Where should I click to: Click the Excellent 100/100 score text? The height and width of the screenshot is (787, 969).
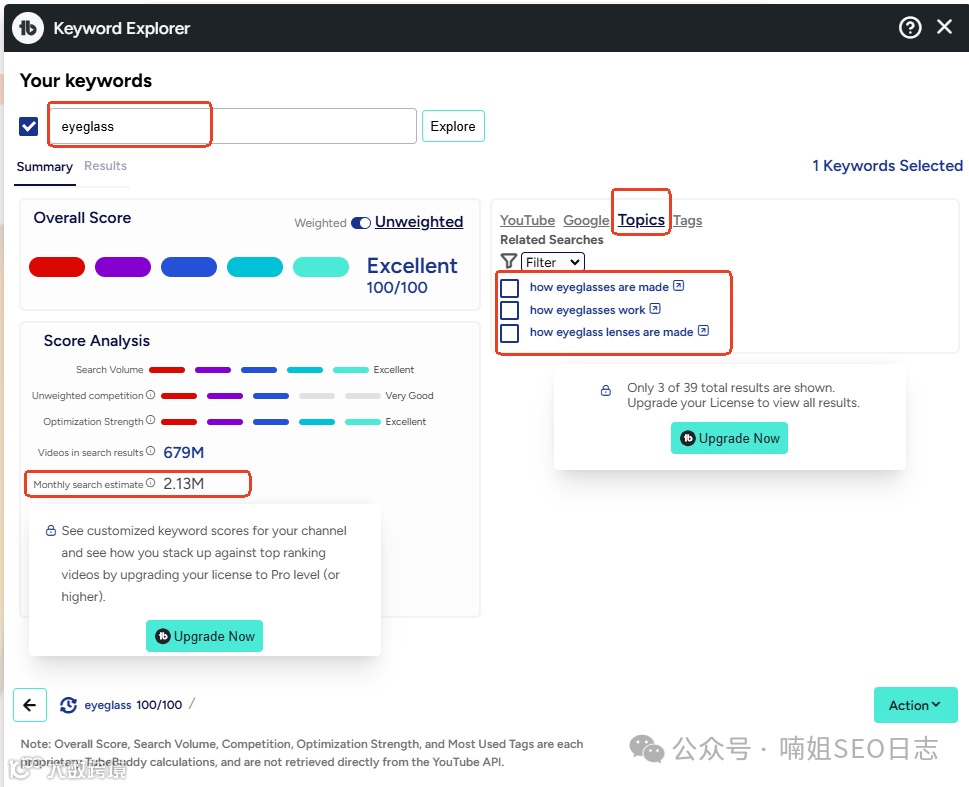tap(412, 276)
